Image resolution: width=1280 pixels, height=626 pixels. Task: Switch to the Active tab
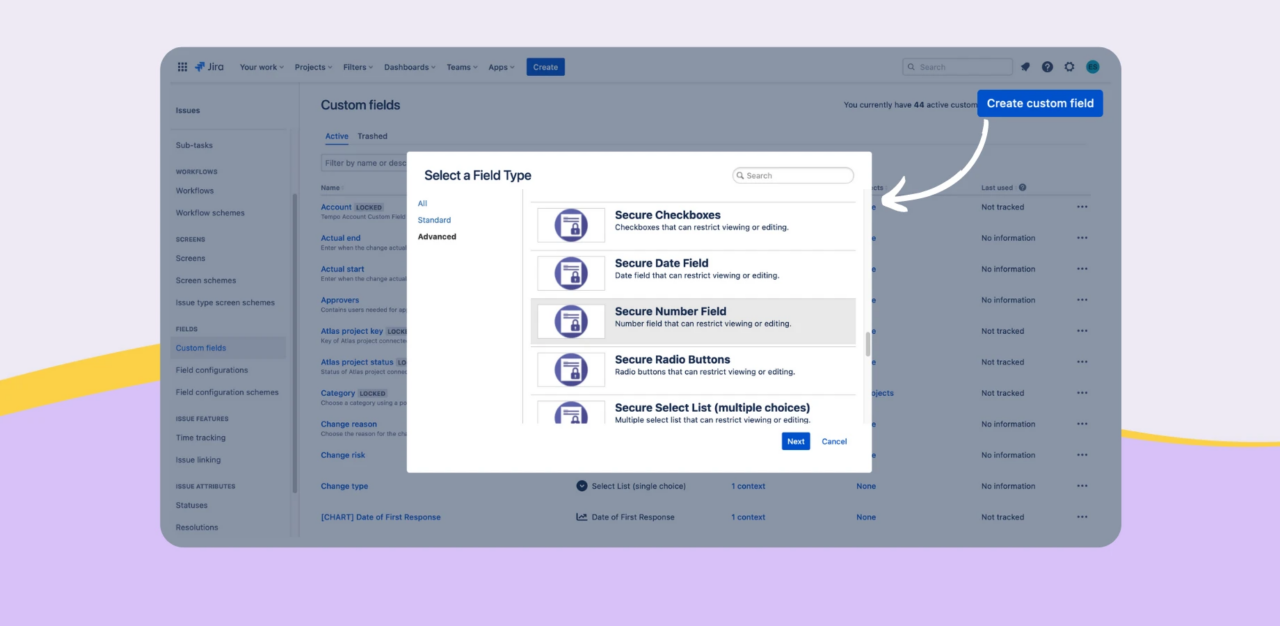click(336, 135)
